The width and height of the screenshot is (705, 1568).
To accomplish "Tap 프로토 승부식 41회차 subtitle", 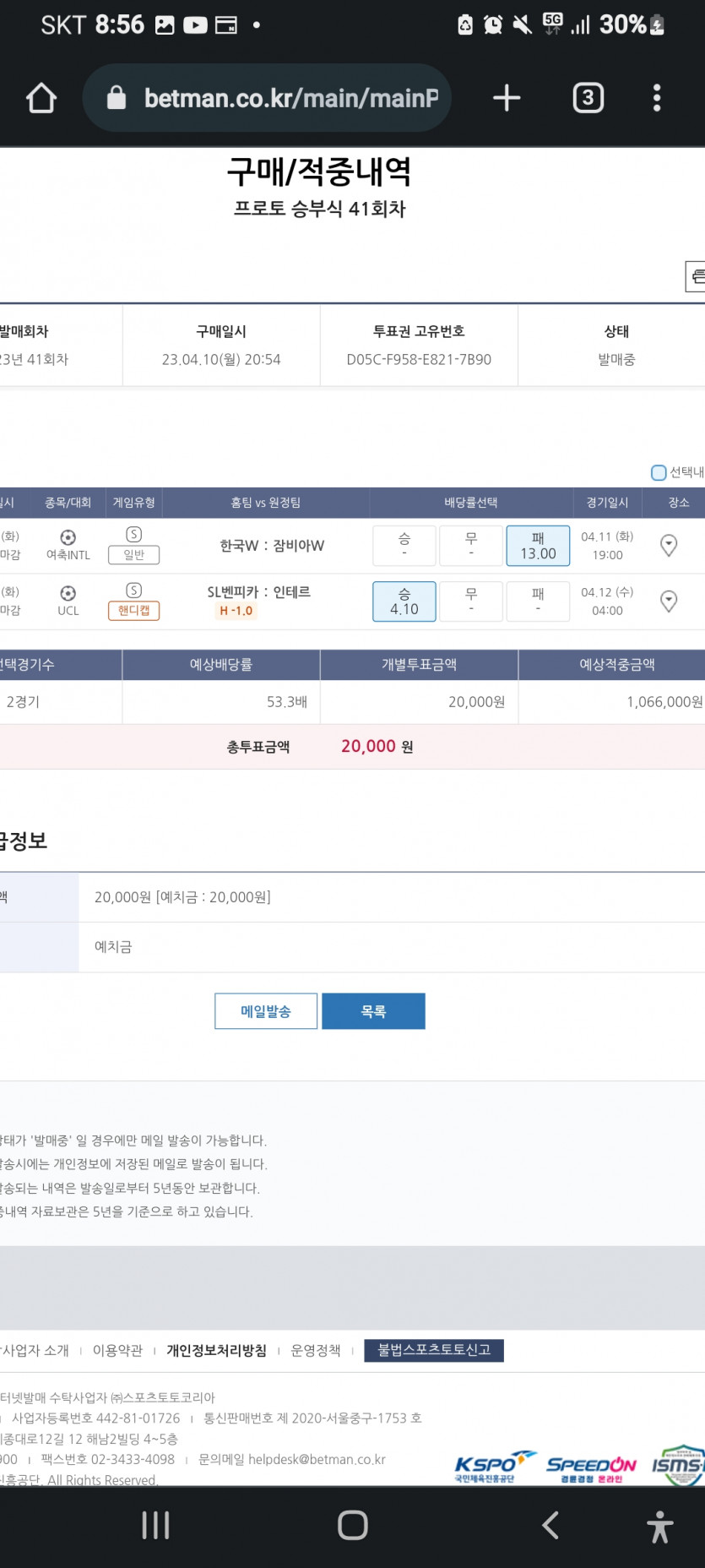I will [x=320, y=209].
